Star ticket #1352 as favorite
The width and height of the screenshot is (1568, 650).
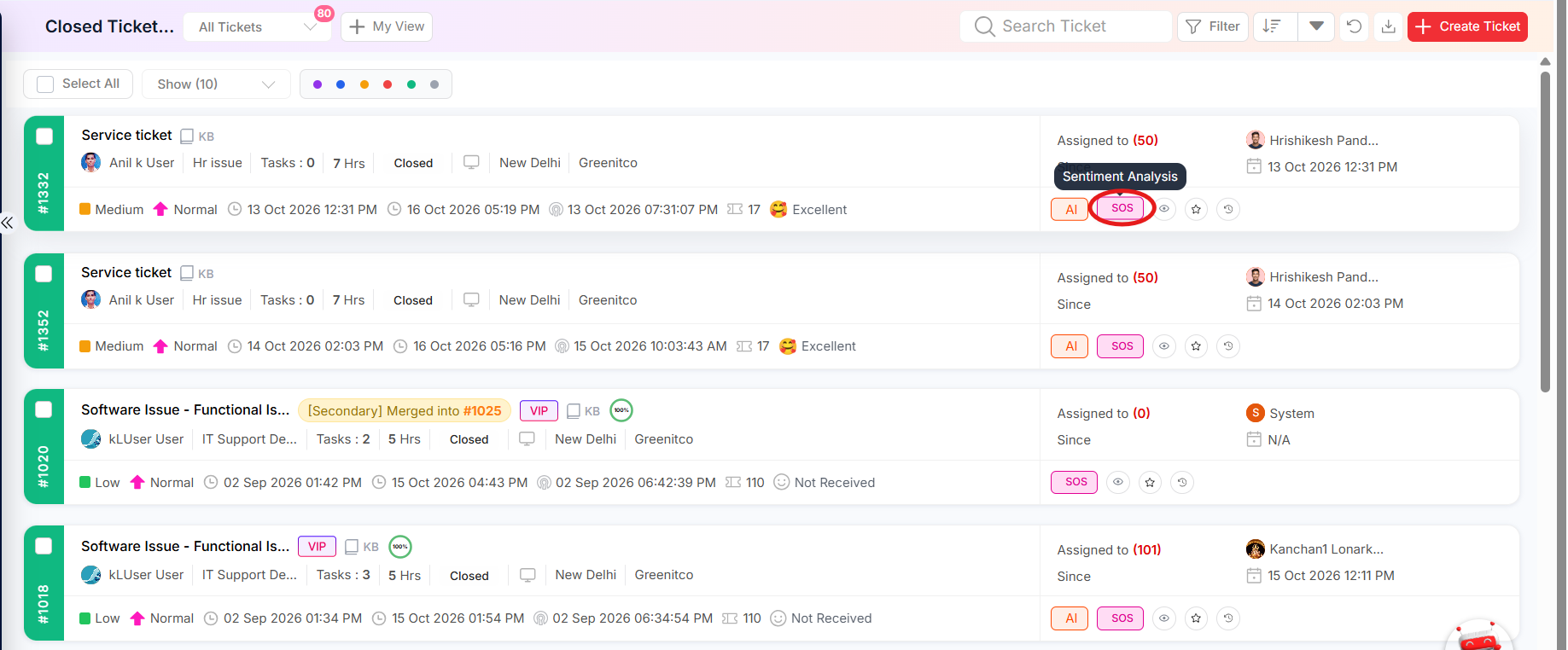(1196, 346)
